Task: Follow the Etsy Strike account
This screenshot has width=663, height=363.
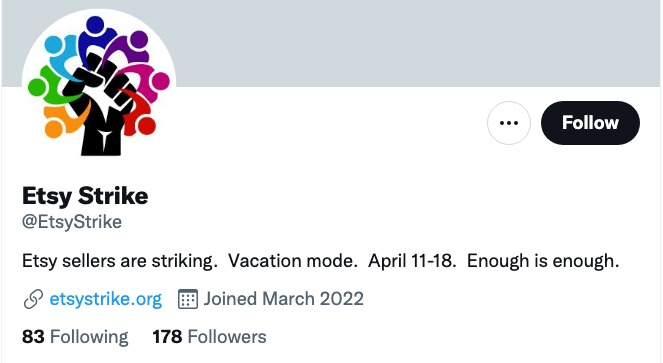Action: pos(590,123)
